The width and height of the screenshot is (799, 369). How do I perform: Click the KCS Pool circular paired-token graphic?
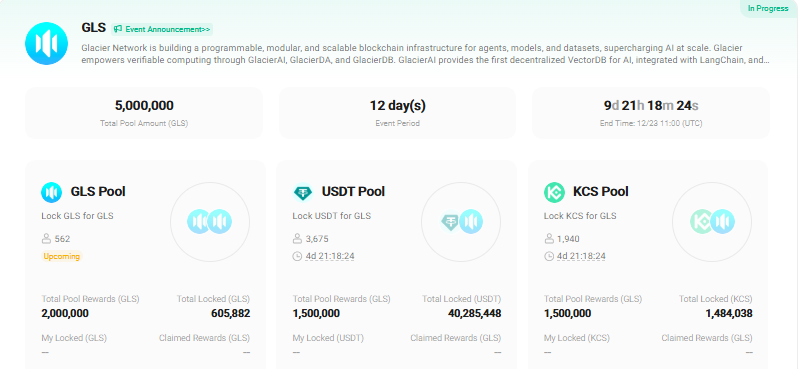coord(712,222)
